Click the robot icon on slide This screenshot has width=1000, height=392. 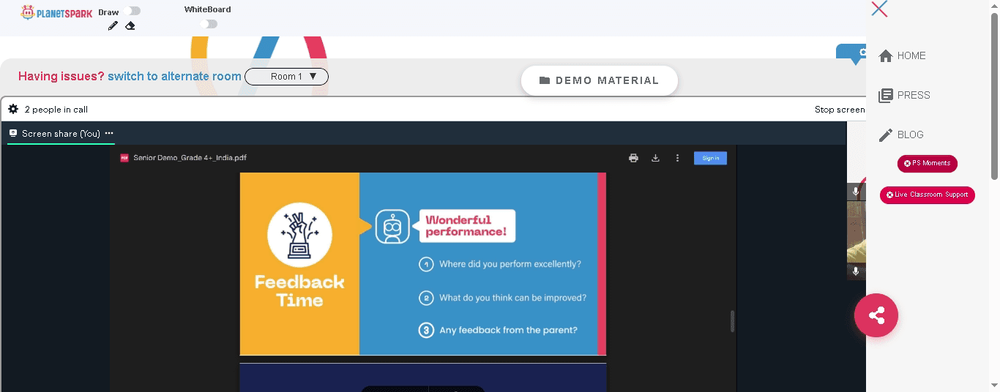(392, 227)
